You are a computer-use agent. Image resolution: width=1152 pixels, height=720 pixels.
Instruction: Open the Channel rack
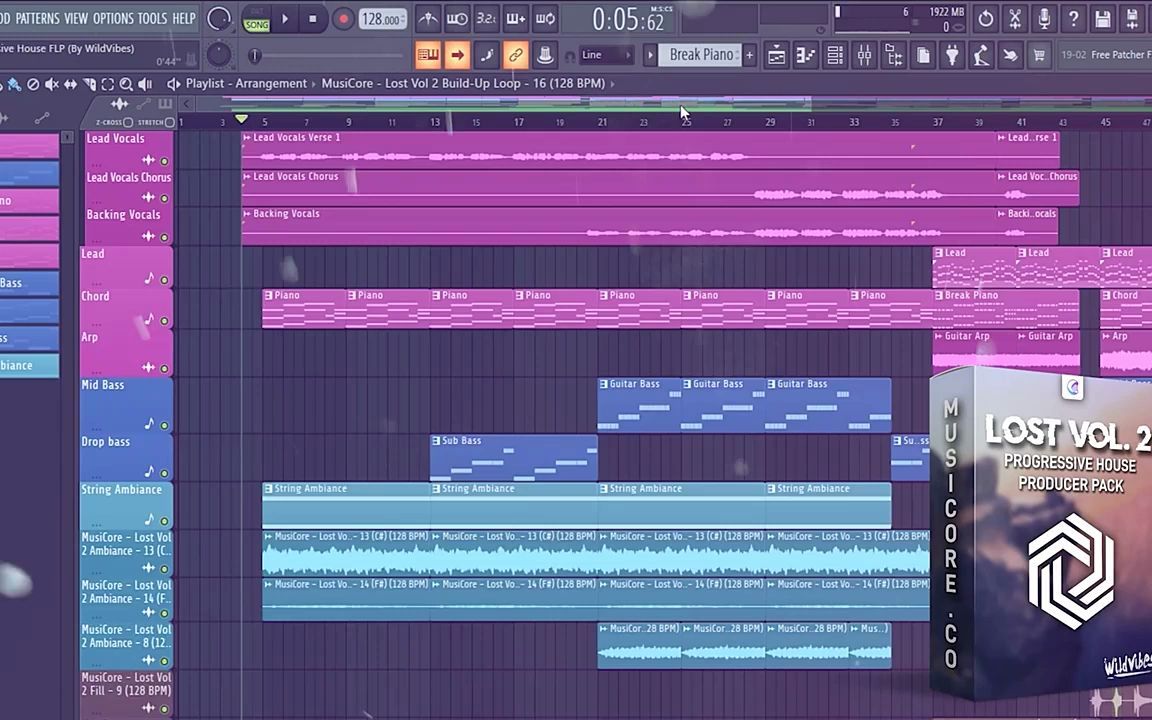pos(835,55)
